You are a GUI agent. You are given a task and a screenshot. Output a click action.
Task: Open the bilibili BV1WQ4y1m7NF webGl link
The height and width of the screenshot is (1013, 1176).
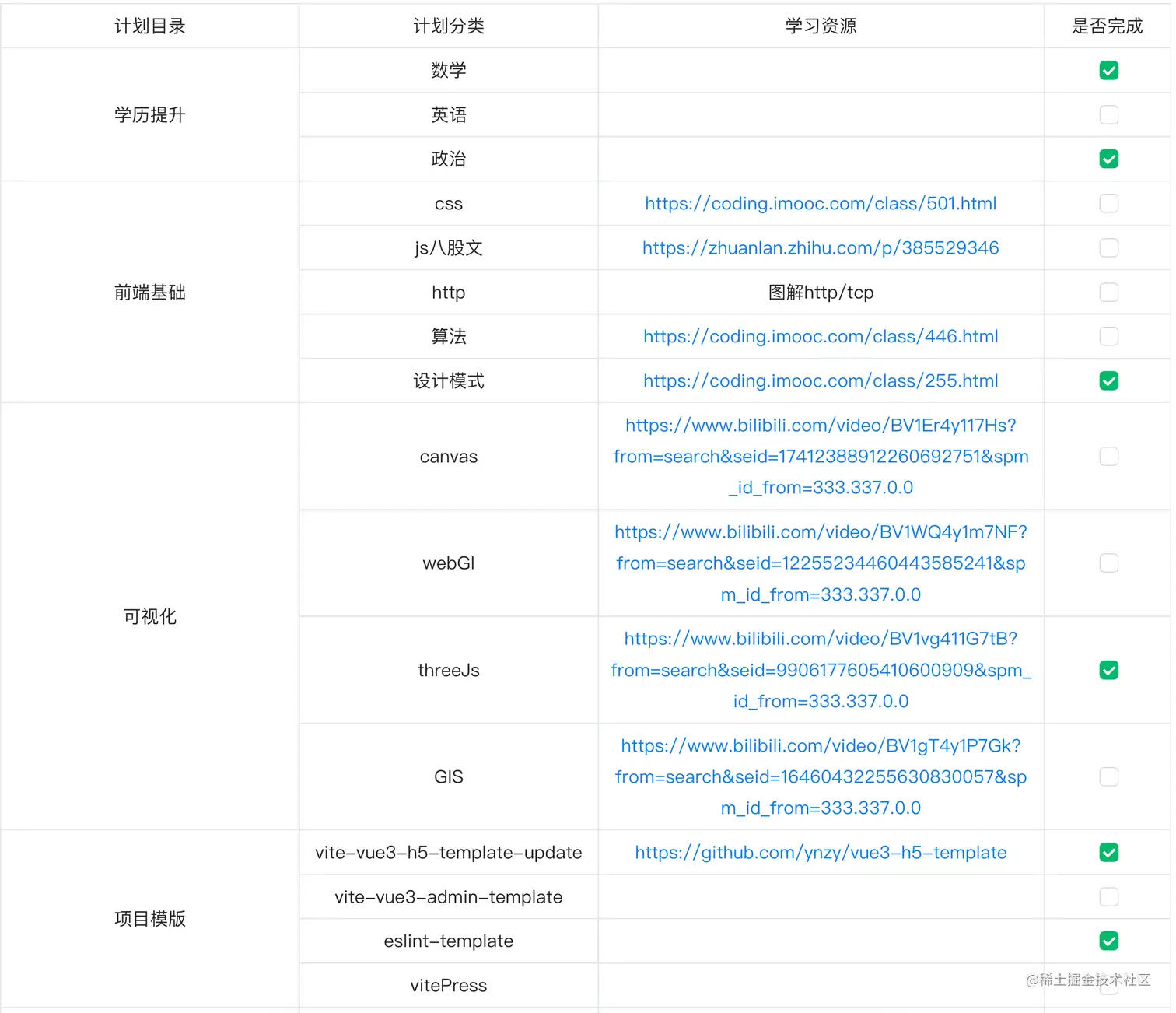[821, 563]
